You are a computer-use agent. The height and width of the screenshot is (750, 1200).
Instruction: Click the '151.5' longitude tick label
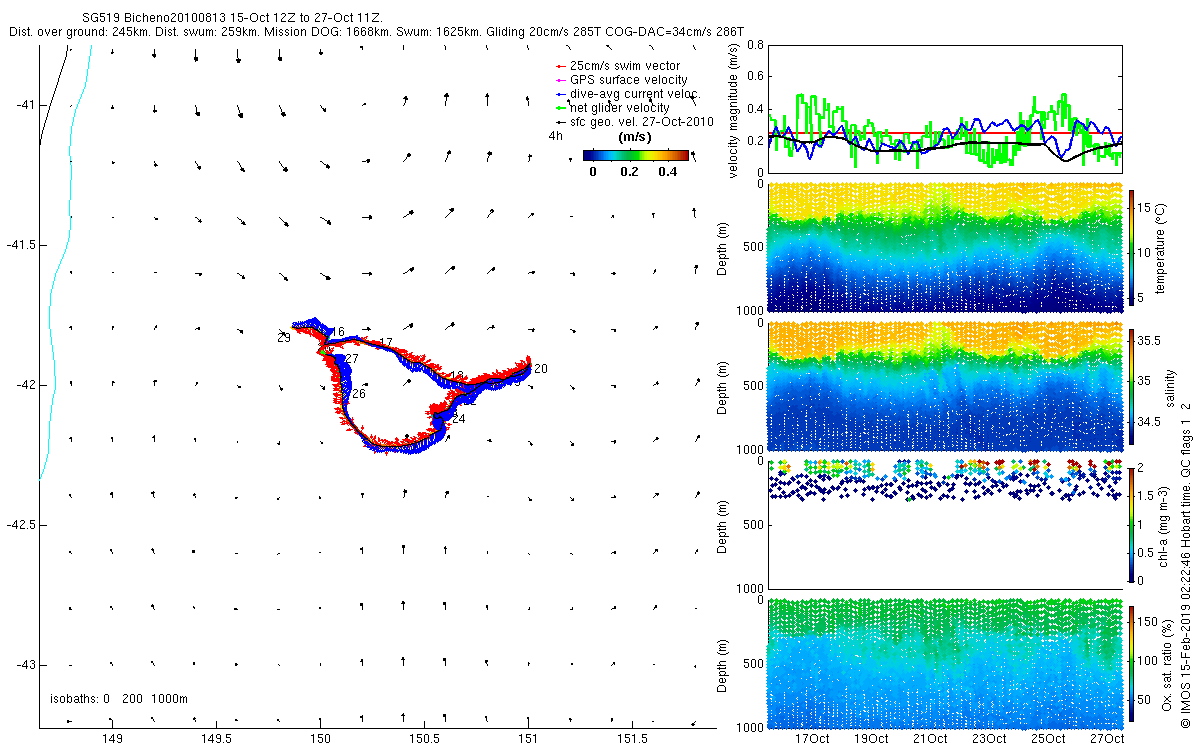click(x=632, y=739)
